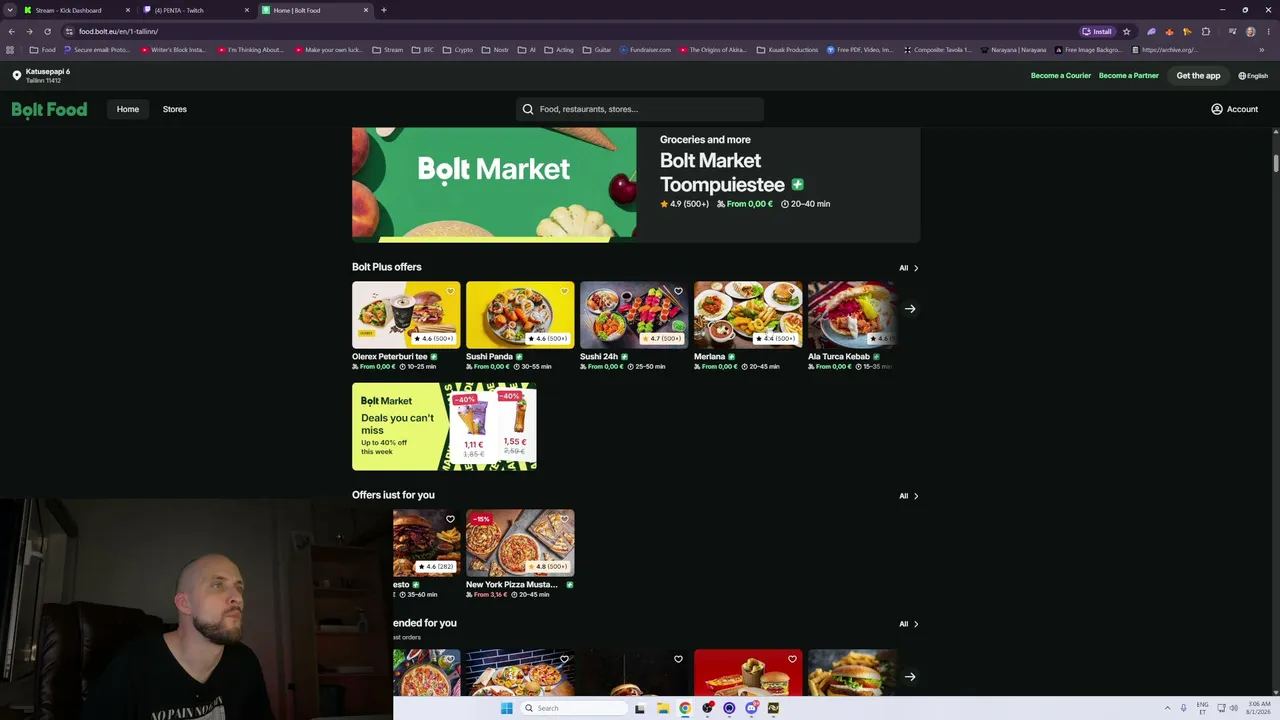Image resolution: width=1280 pixels, height=720 pixels.
Task: Click the Get the app button
Action: (x=1198, y=76)
